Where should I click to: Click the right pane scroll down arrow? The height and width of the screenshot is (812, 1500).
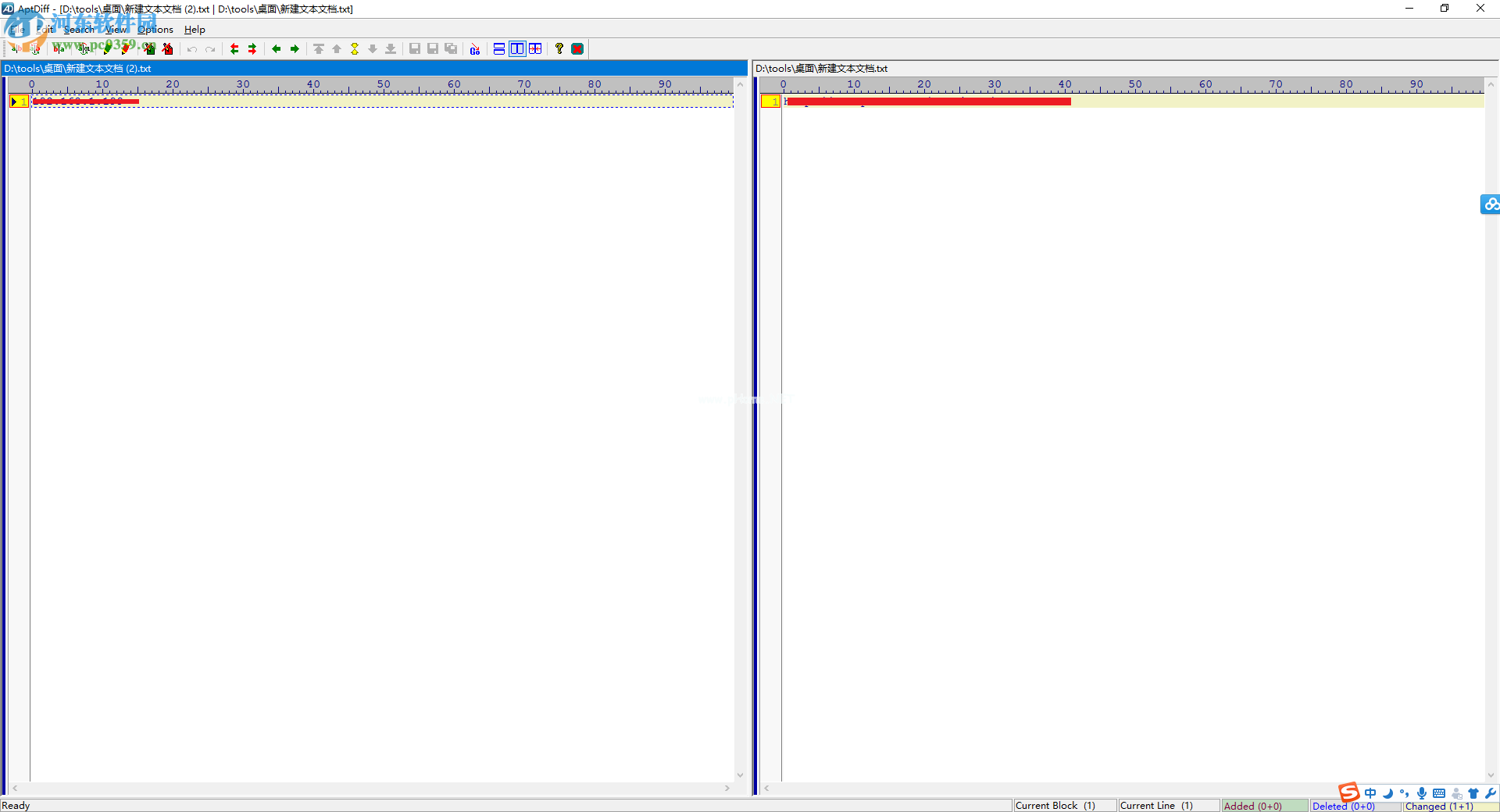click(1491, 775)
